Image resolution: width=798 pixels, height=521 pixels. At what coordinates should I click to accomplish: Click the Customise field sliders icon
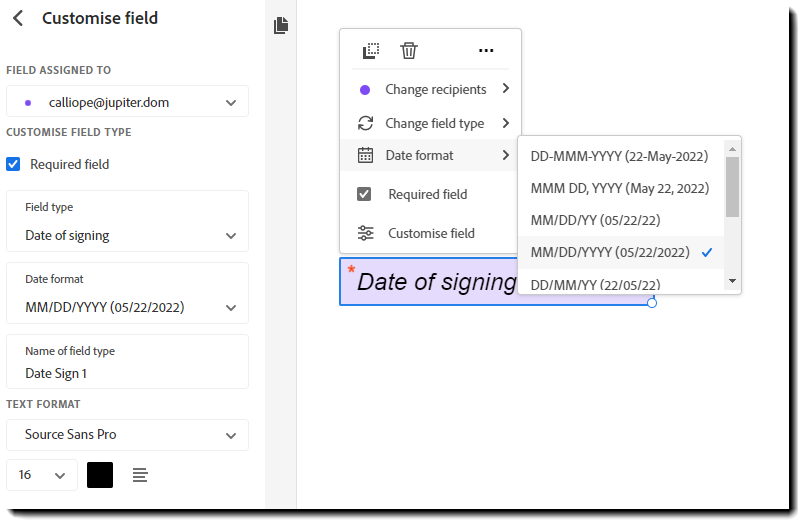tap(366, 233)
